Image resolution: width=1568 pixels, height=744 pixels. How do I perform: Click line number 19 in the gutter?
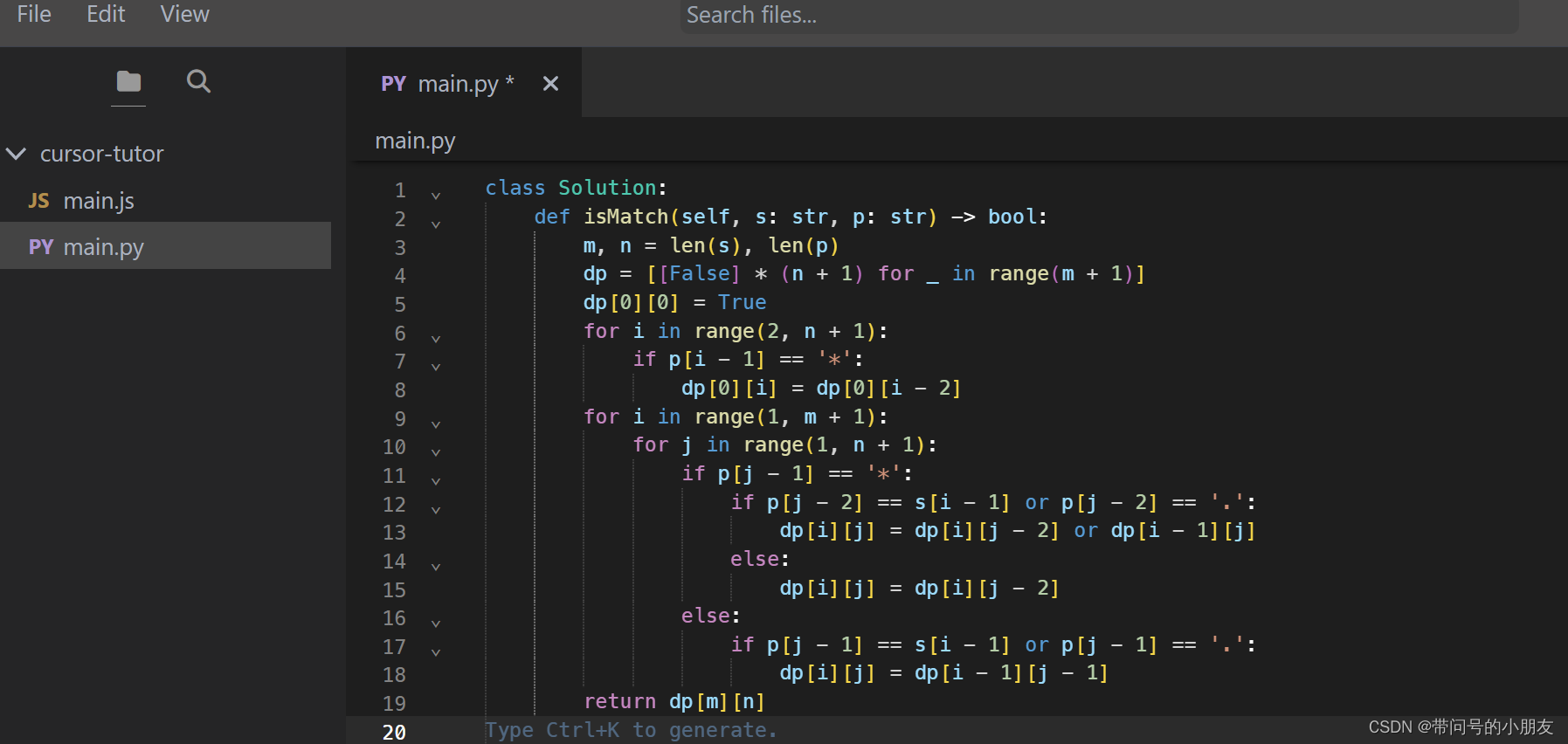pos(394,704)
